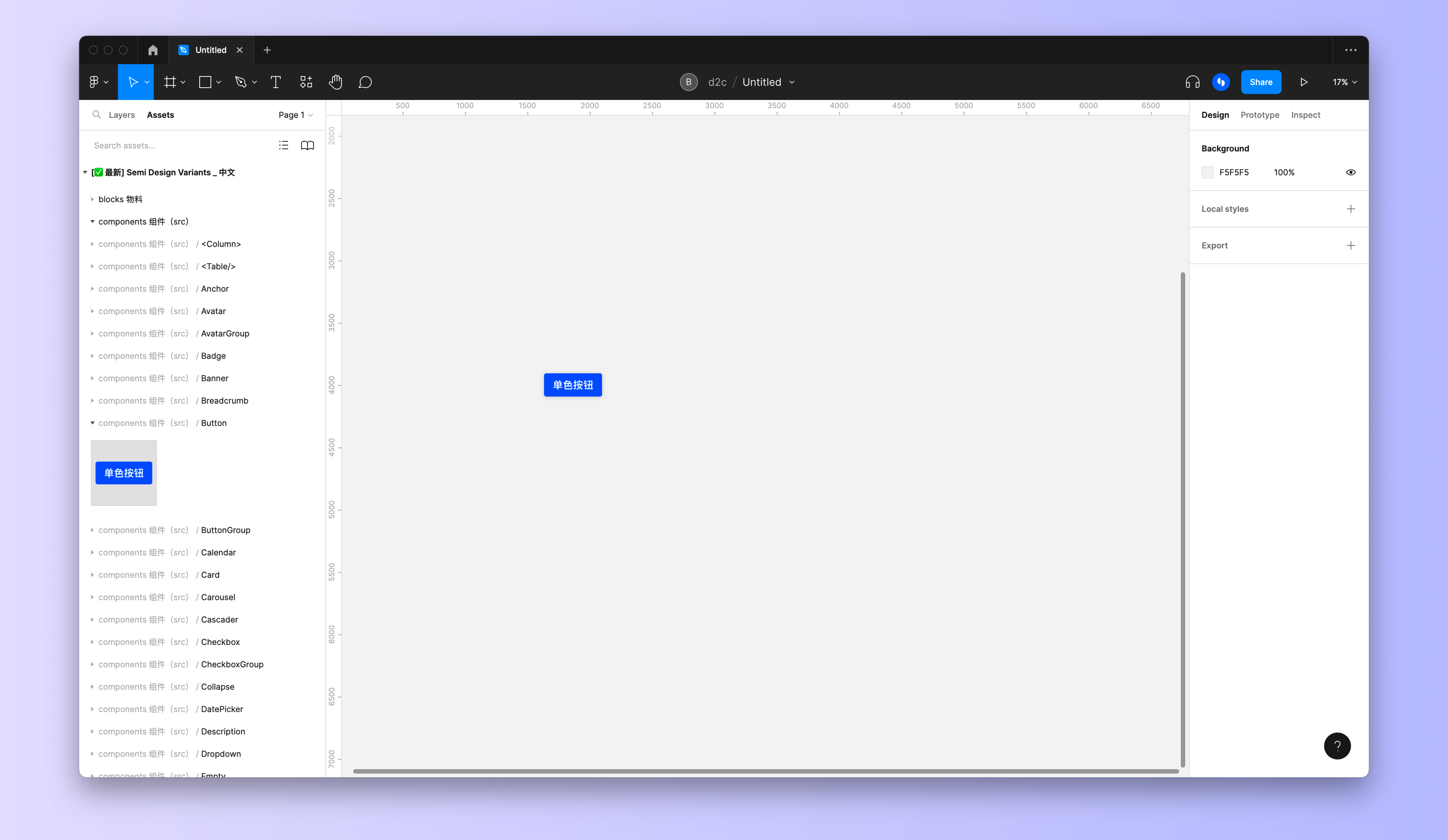The width and height of the screenshot is (1448, 840).
Task: Add a local style with plus icon
Action: pyautogui.click(x=1351, y=209)
